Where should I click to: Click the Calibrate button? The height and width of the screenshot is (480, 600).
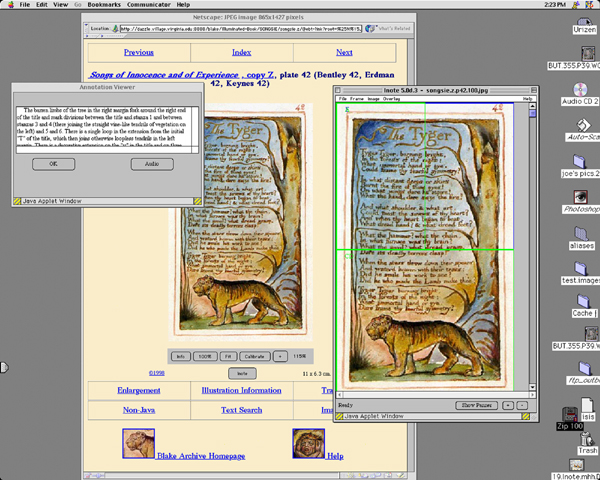coord(254,356)
